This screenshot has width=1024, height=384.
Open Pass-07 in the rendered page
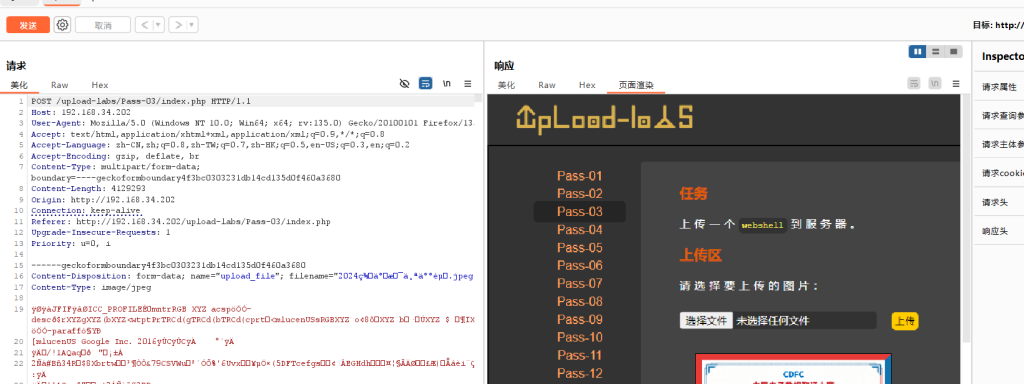tap(579, 283)
